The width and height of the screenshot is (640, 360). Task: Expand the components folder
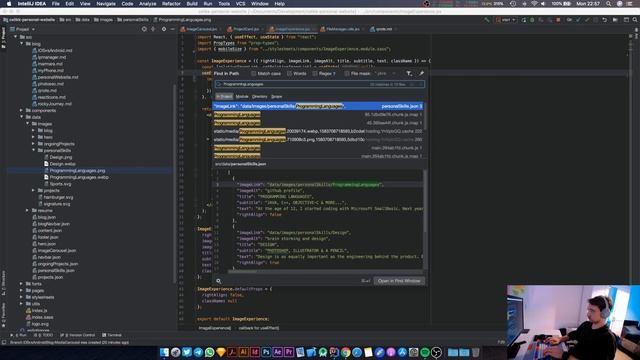(x=21, y=111)
